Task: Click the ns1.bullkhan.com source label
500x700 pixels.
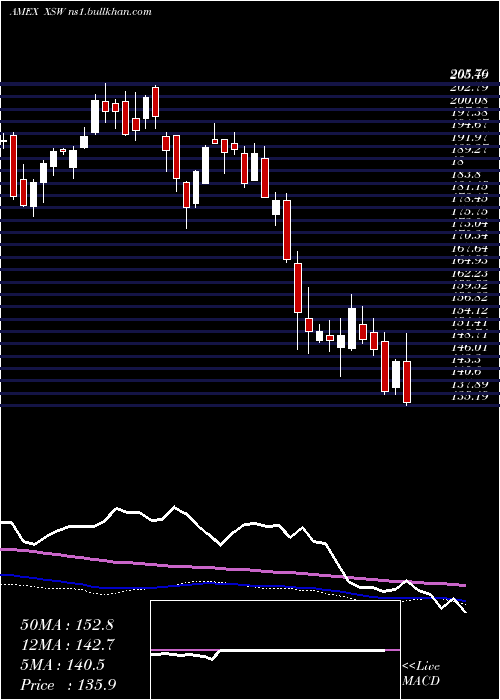Action: pyautogui.click(x=108, y=12)
